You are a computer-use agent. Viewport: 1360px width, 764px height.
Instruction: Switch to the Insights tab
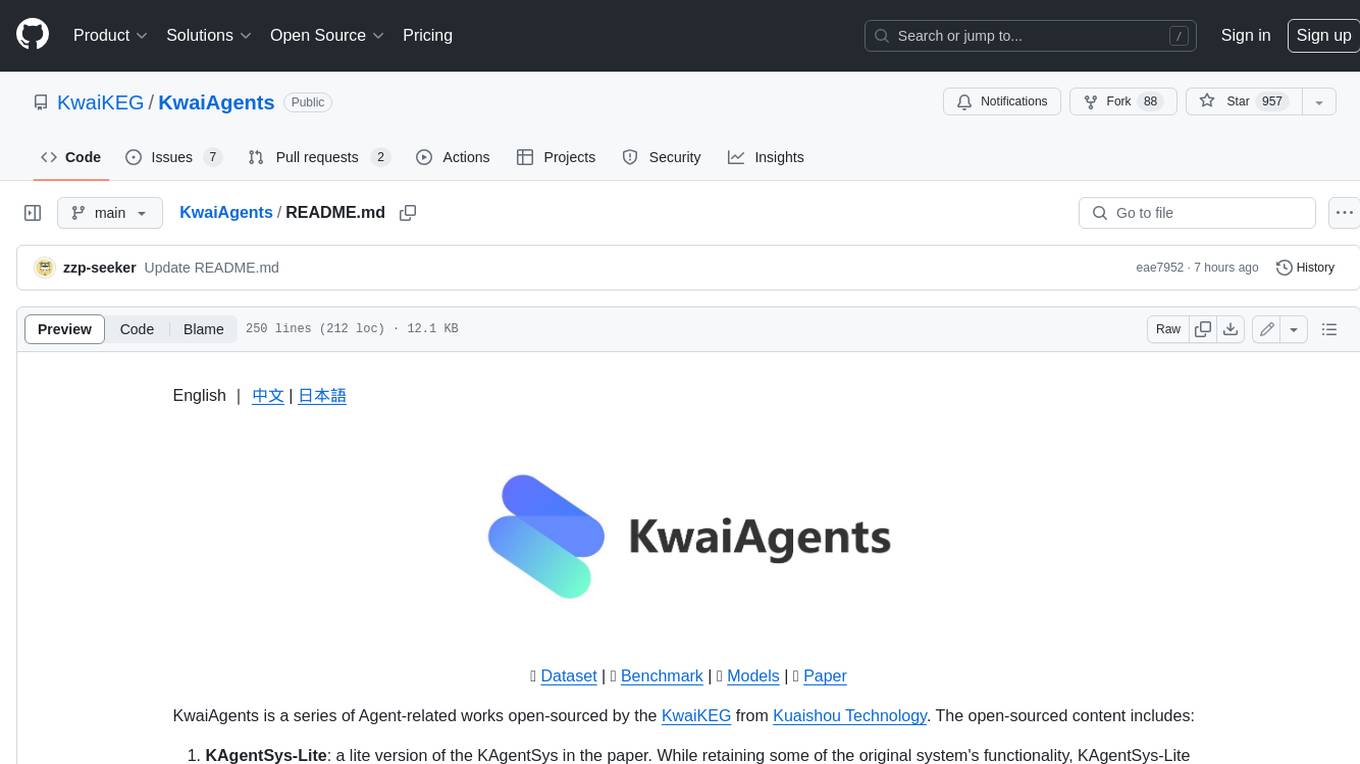pyautogui.click(x=765, y=157)
